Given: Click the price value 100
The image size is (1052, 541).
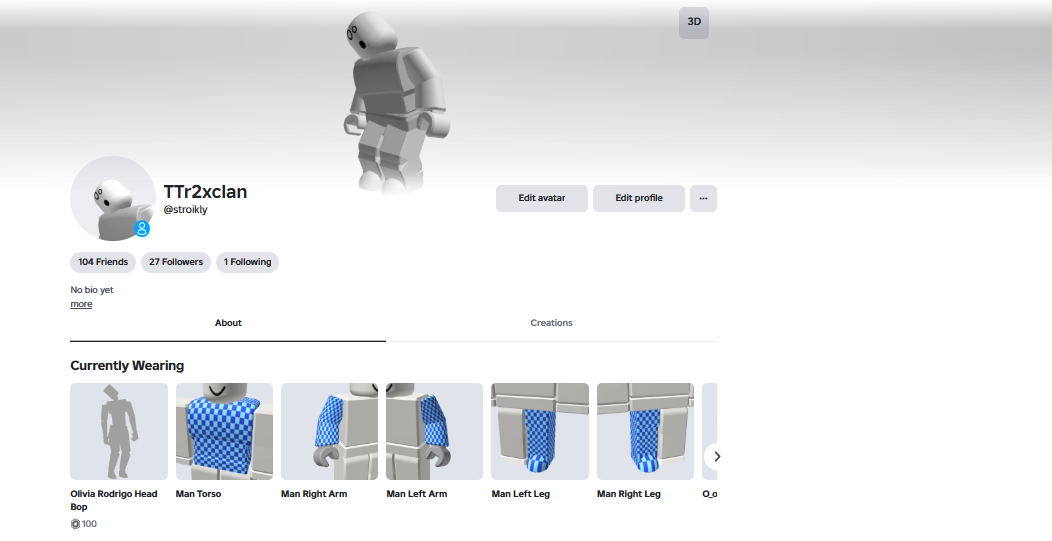Looking at the screenshot, I should pyautogui.click(x=89, y=524).
